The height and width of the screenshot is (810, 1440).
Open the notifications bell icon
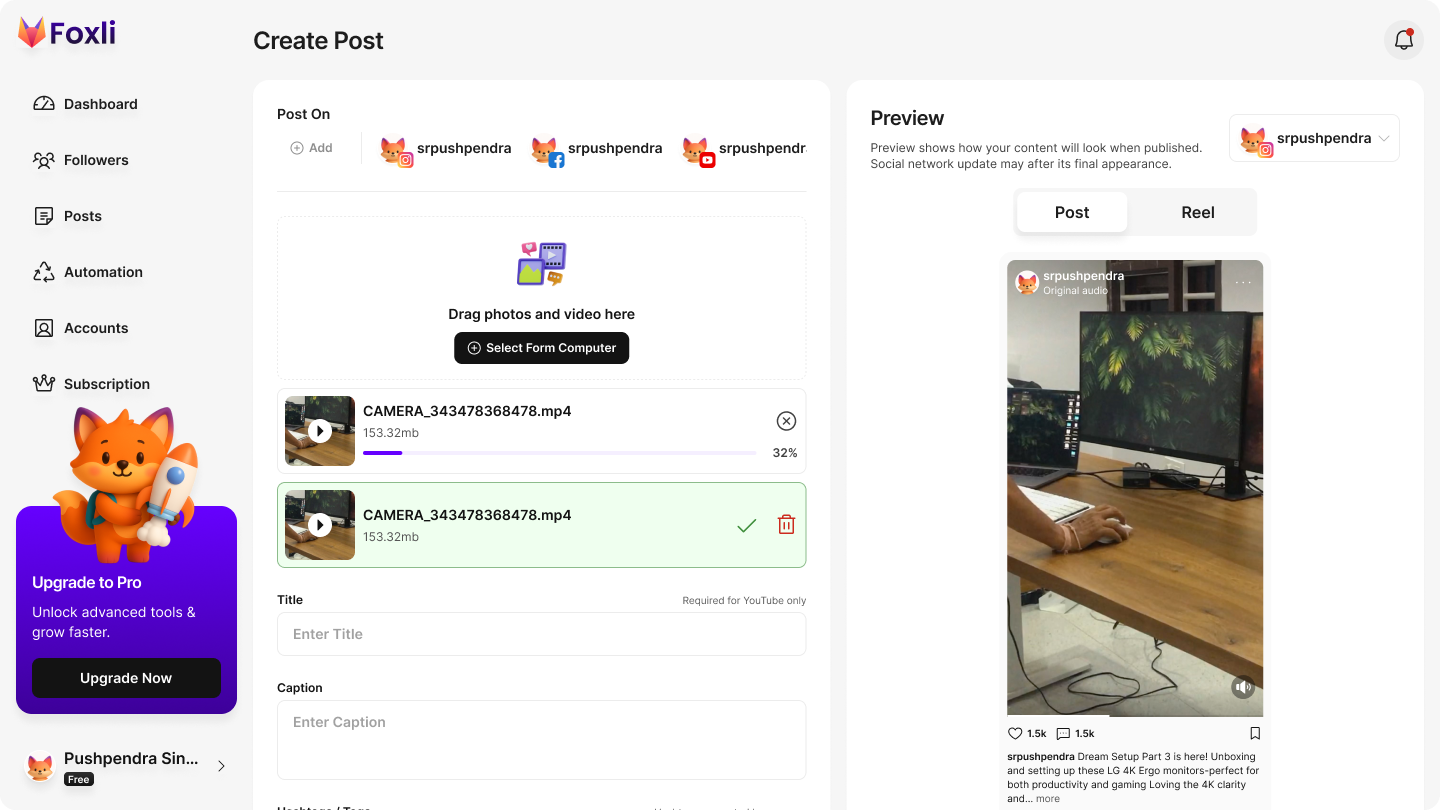pyautogui.click(x=1403, y=40)
